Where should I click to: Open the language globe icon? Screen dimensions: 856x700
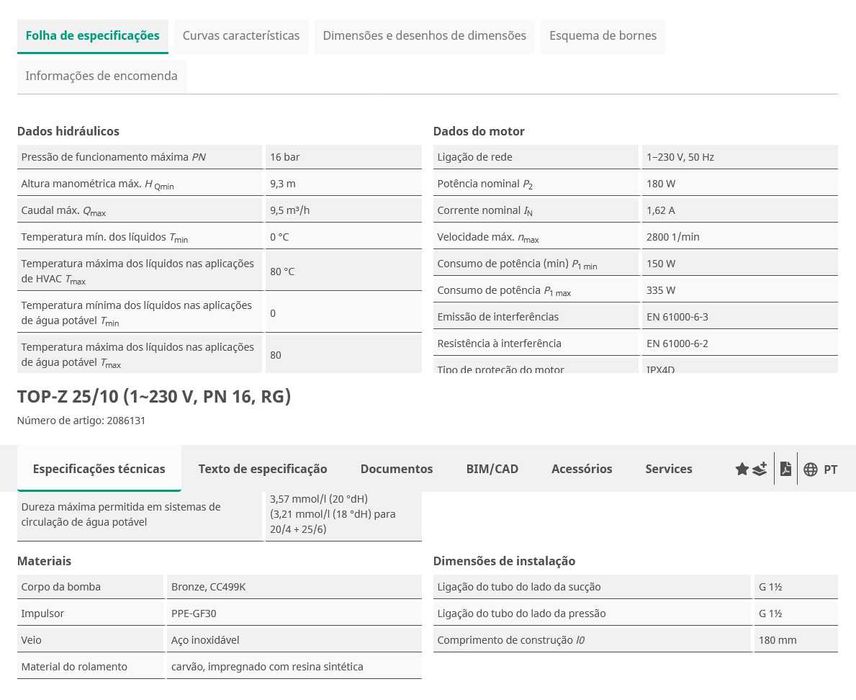[811, 469]
